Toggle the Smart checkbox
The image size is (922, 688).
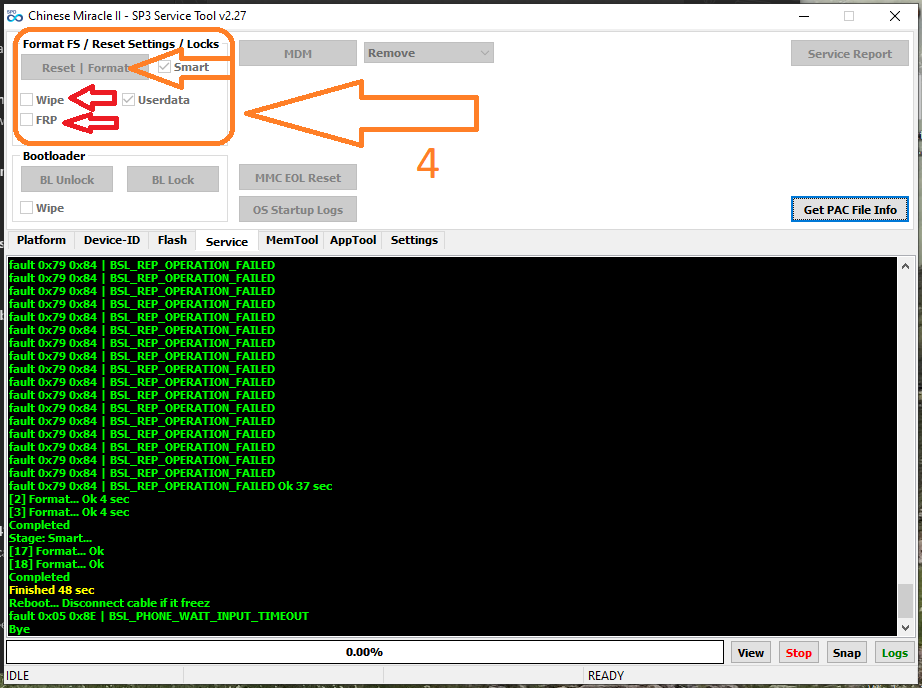pos(164,67)
